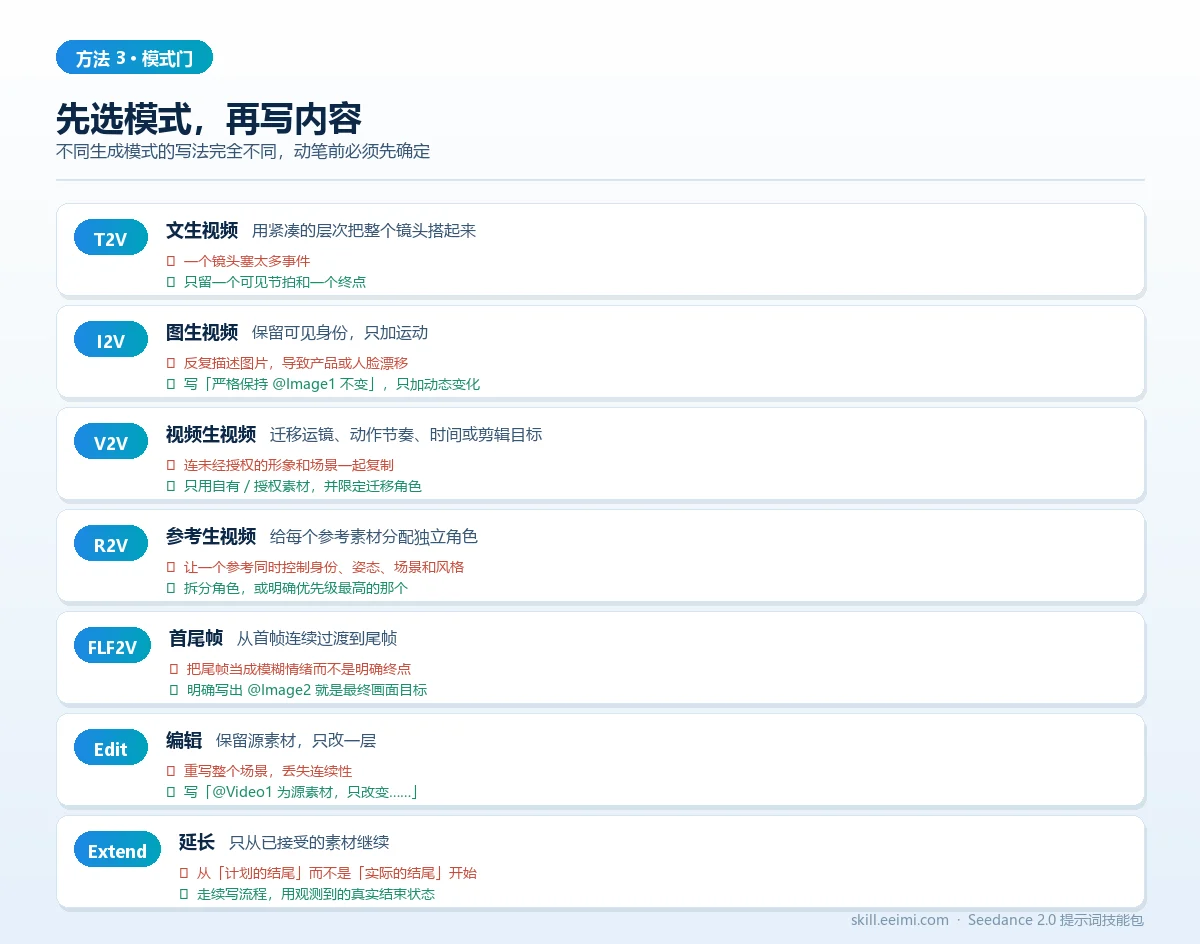
Task: Click green line mentioning @Image1 不变
Action: click(332, 384)
